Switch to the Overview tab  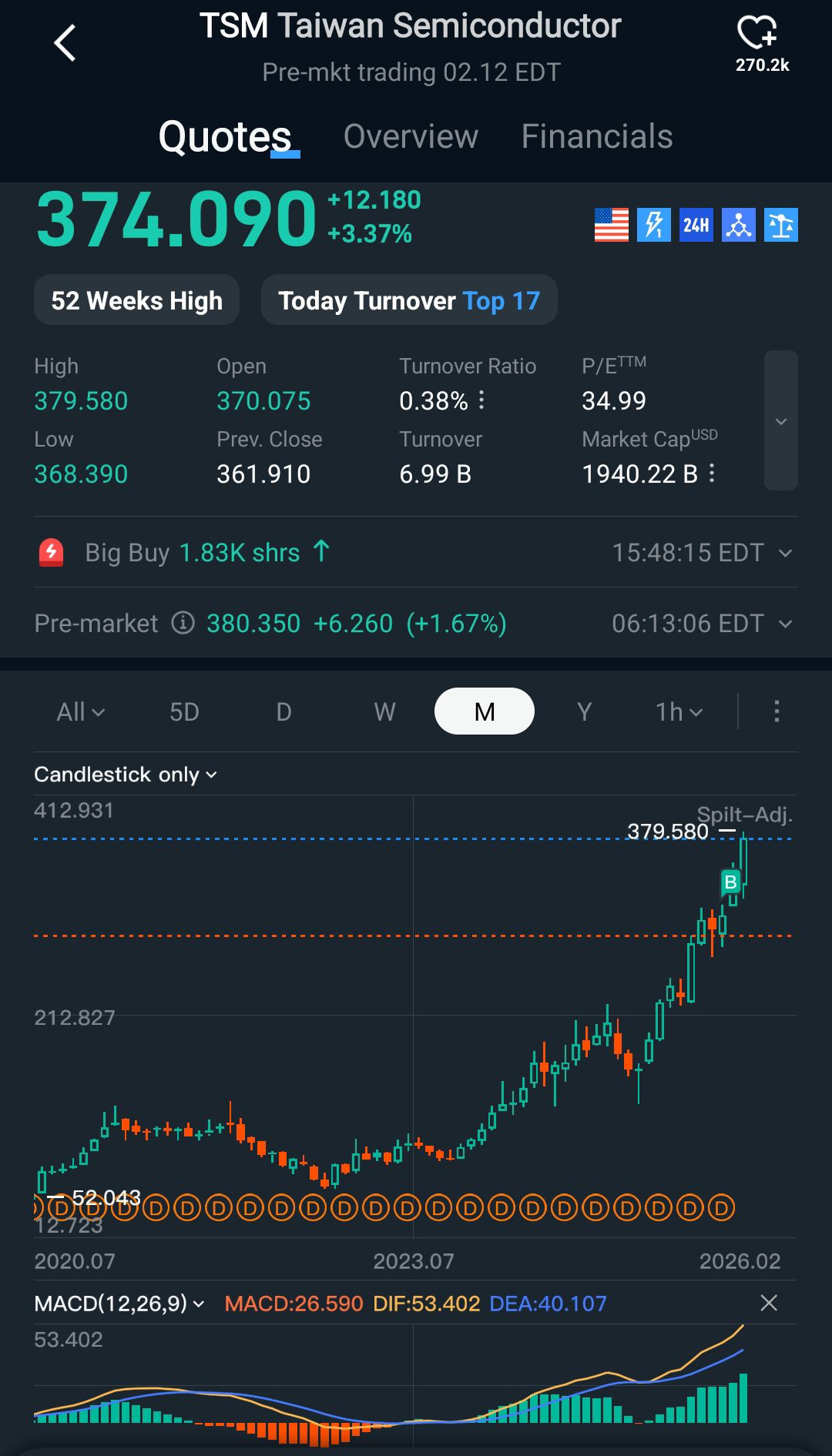pos(411,136)
